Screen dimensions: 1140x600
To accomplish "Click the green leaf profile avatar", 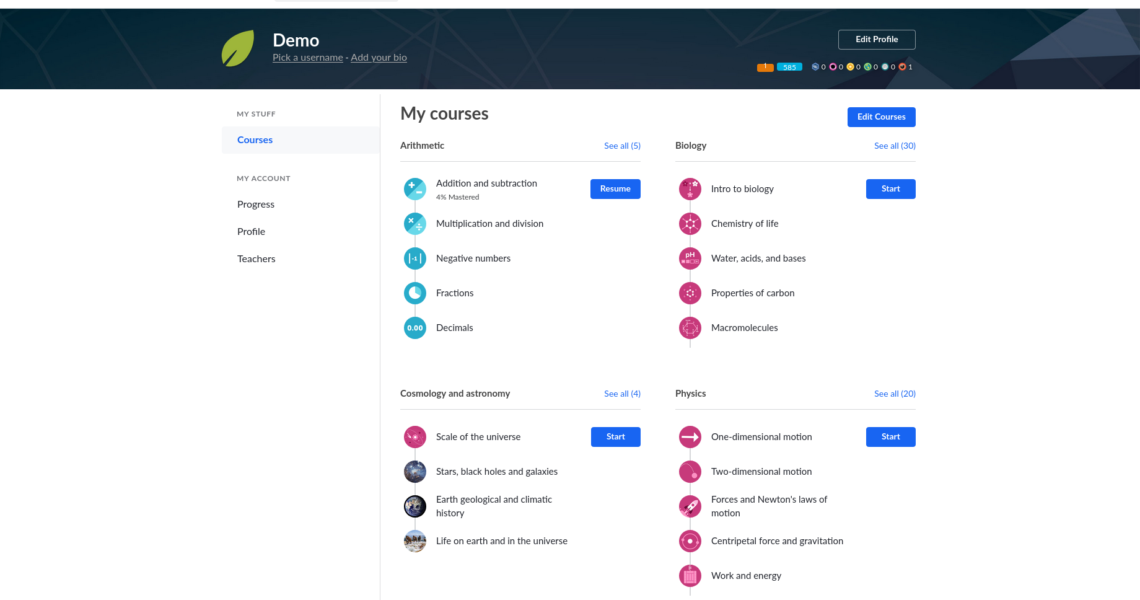I will click(x=238, y=48).
